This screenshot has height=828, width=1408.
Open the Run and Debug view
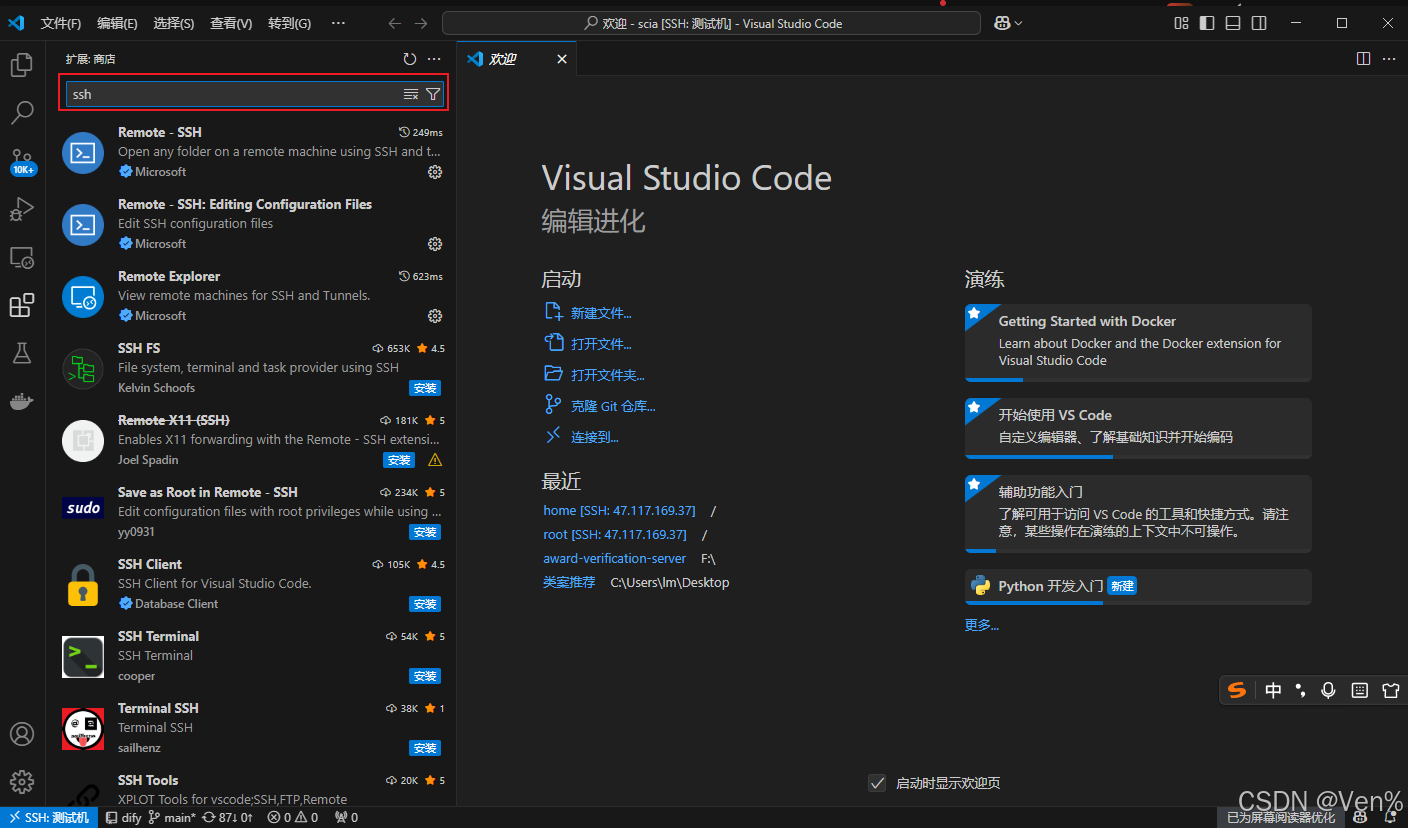click(x=22, y=209)
